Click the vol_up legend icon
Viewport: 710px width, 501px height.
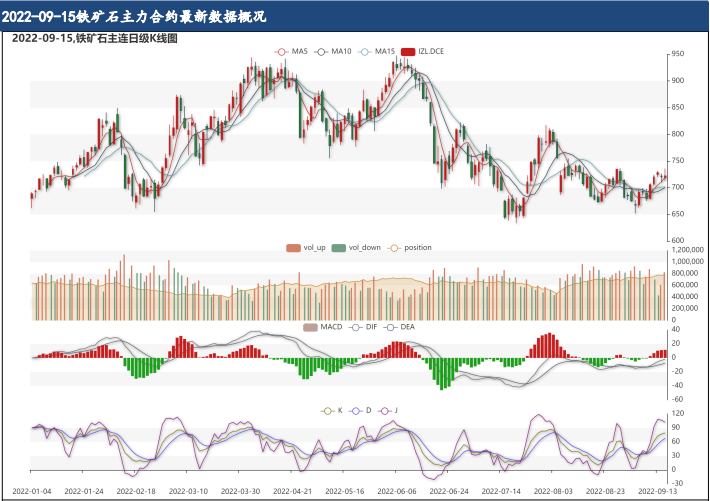[293, 247]
